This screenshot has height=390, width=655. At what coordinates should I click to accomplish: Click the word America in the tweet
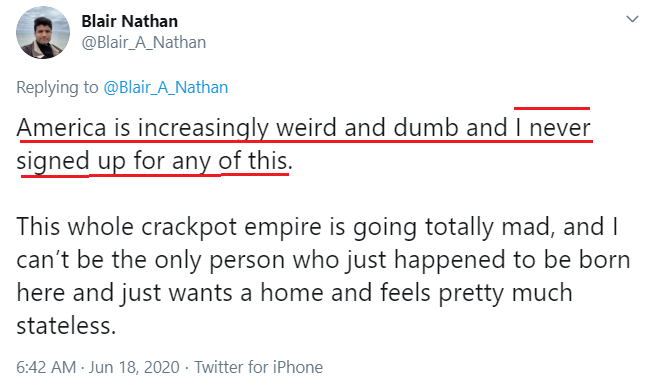(61, 127)
